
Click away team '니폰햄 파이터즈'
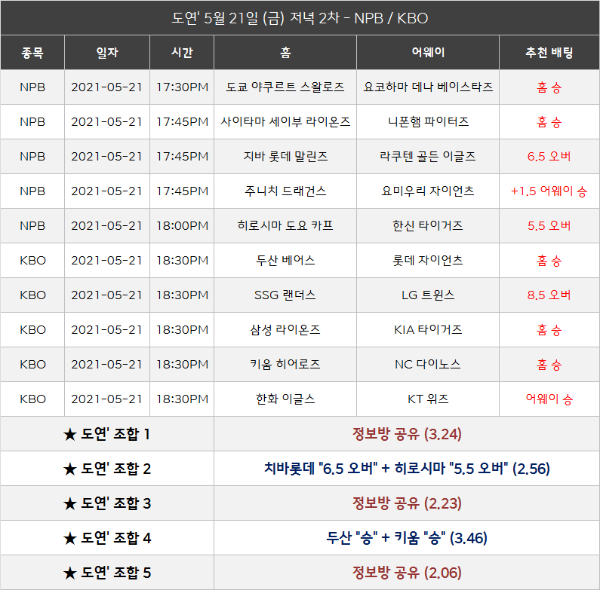click(428, 122)
